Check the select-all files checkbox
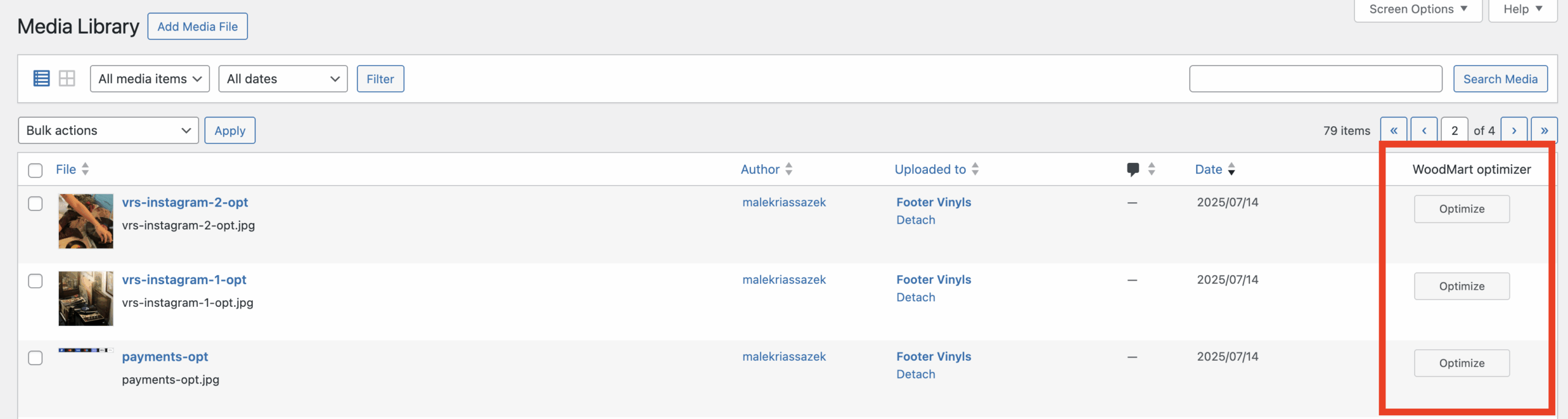 36,170
